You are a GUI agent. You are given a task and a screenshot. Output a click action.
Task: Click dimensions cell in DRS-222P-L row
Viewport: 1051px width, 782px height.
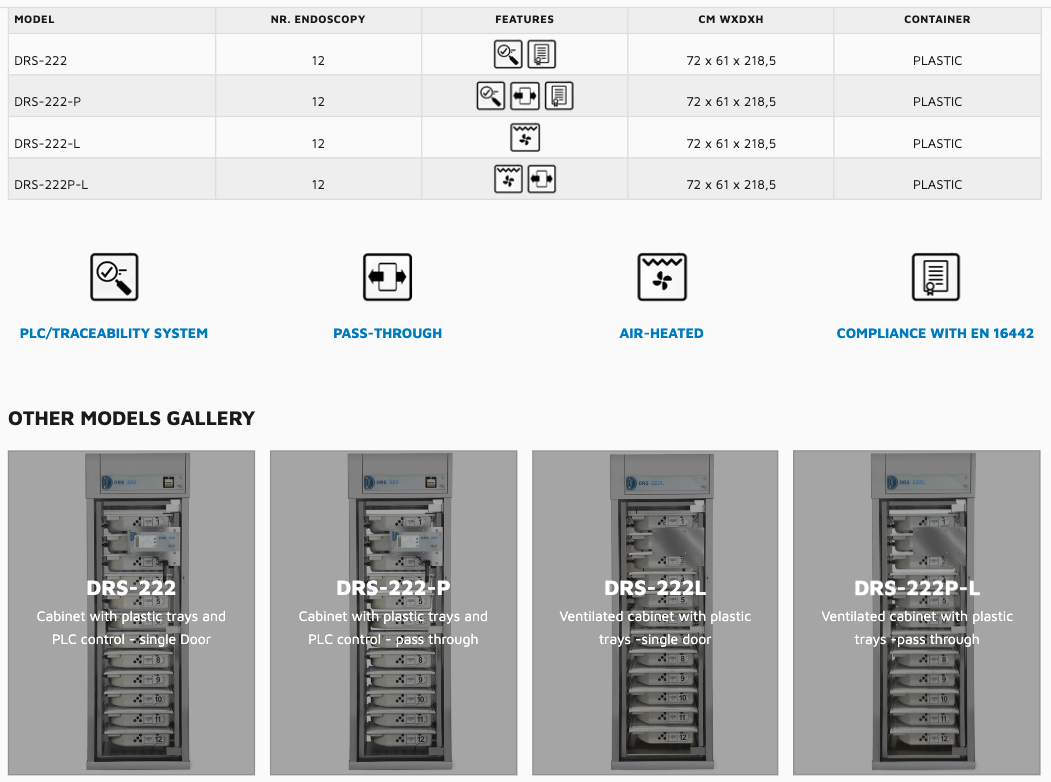click(731, 179)
